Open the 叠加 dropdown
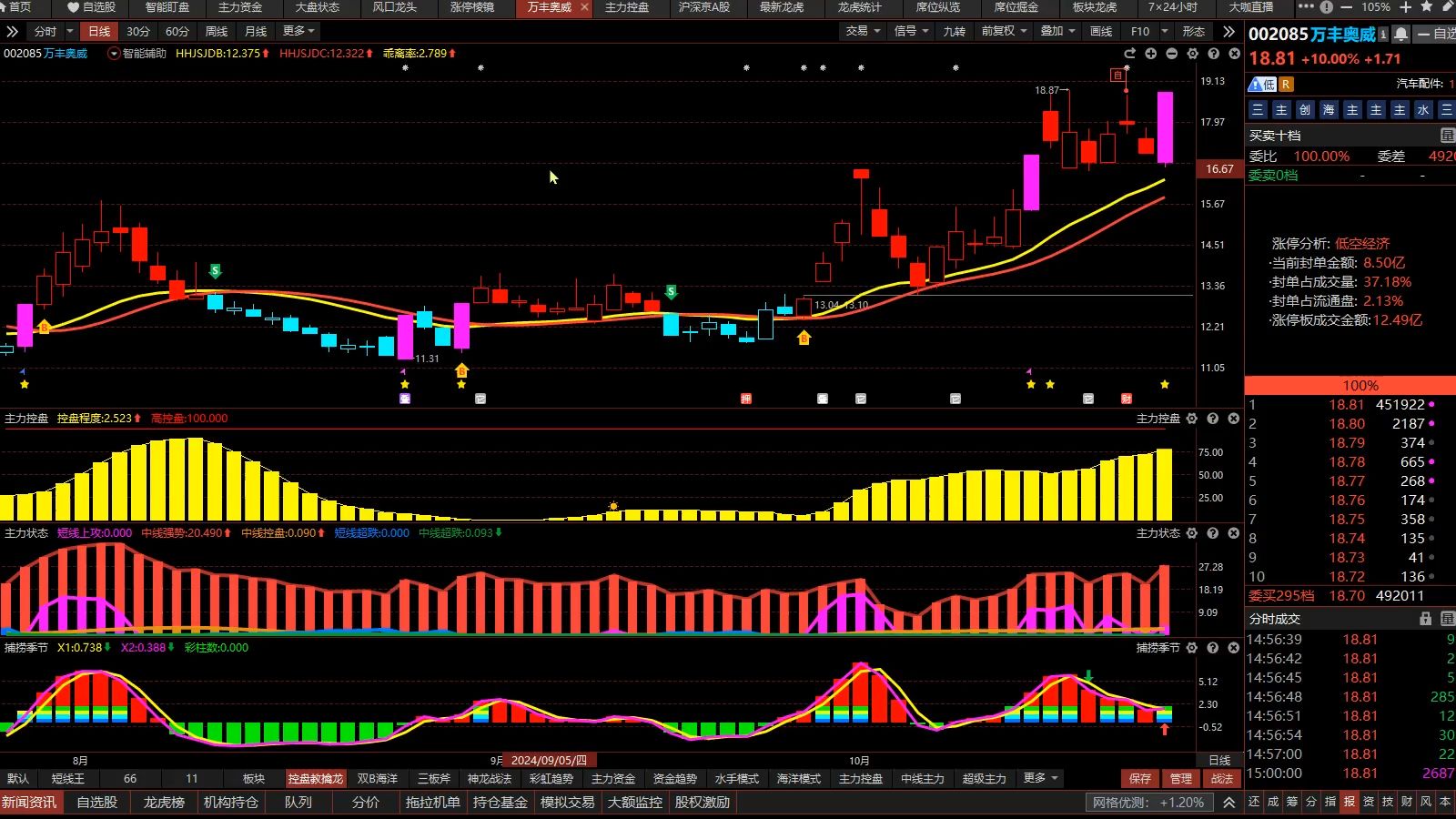The image size is (1456, 819). tap(1058, 31)
